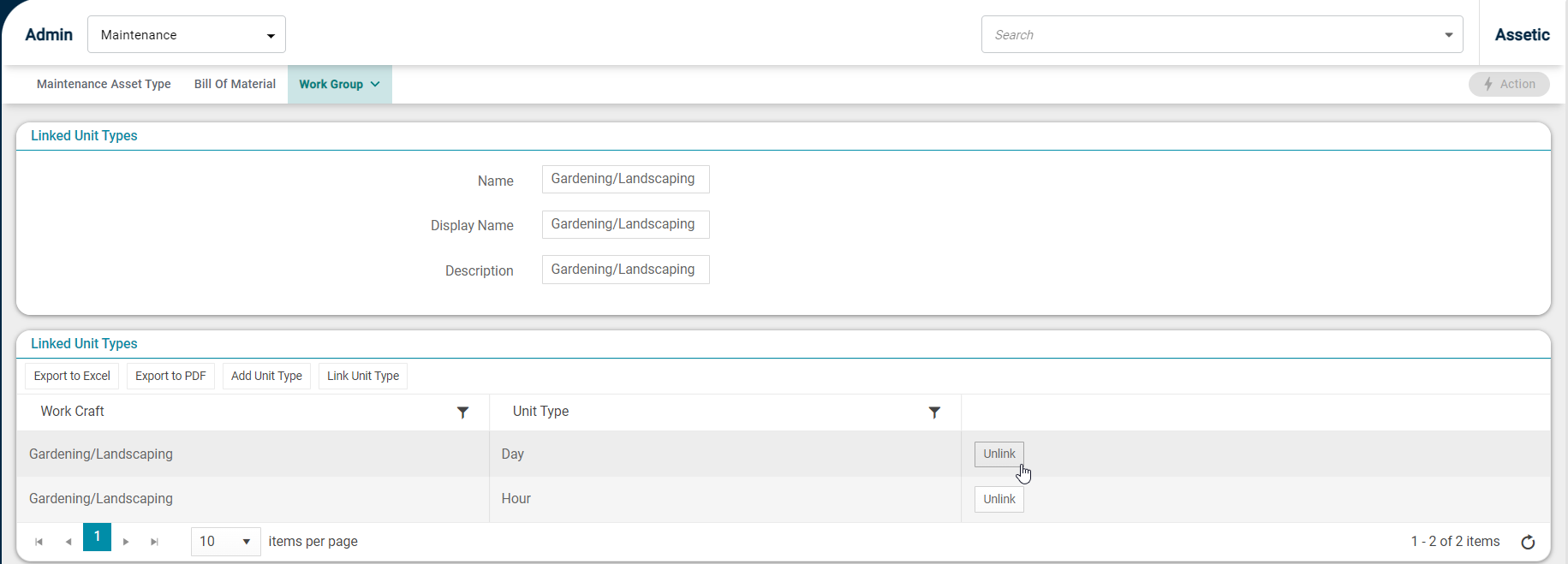Select the Hour cell in the grid
Screen dimensions: 1568x564
(724, 499)
